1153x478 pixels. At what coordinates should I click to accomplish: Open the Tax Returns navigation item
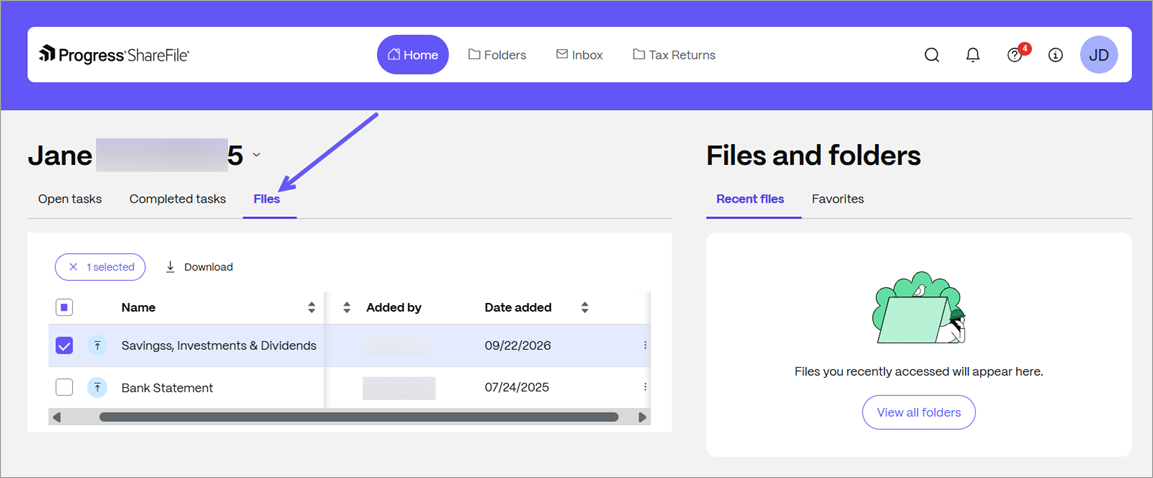click(x=674, y=55)
